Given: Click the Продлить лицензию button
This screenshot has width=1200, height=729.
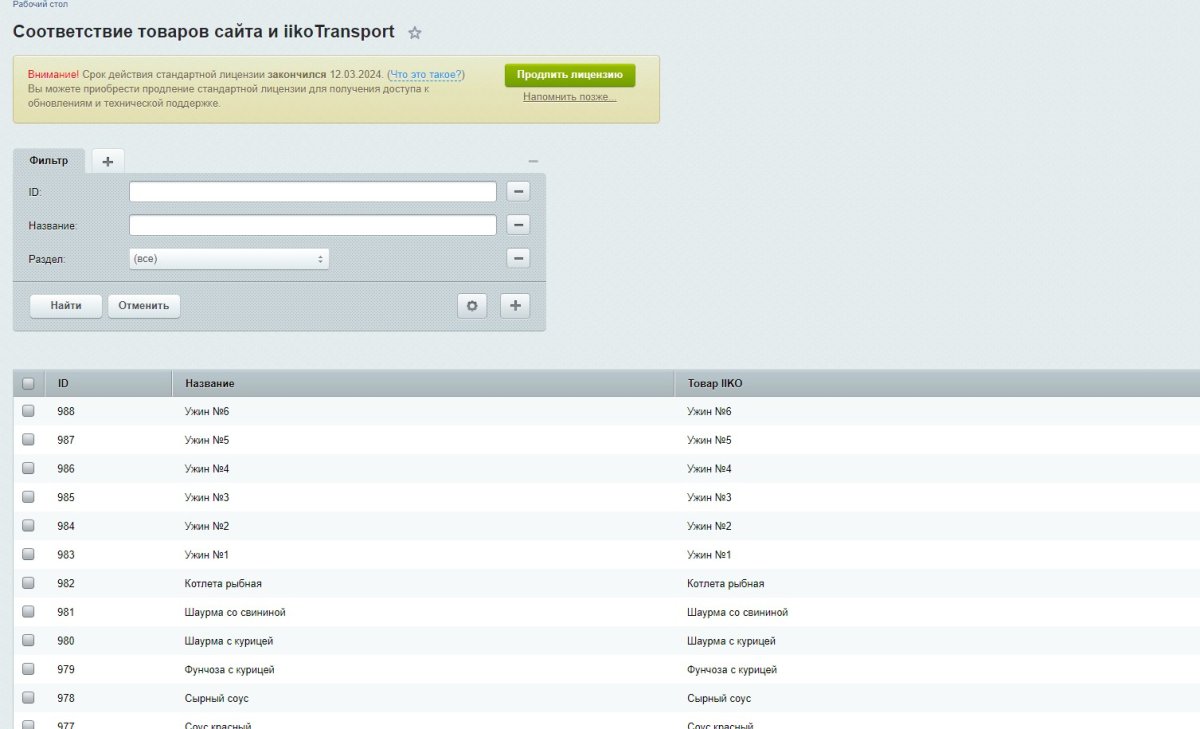Looking at the screenshot, I should (570, 75).
